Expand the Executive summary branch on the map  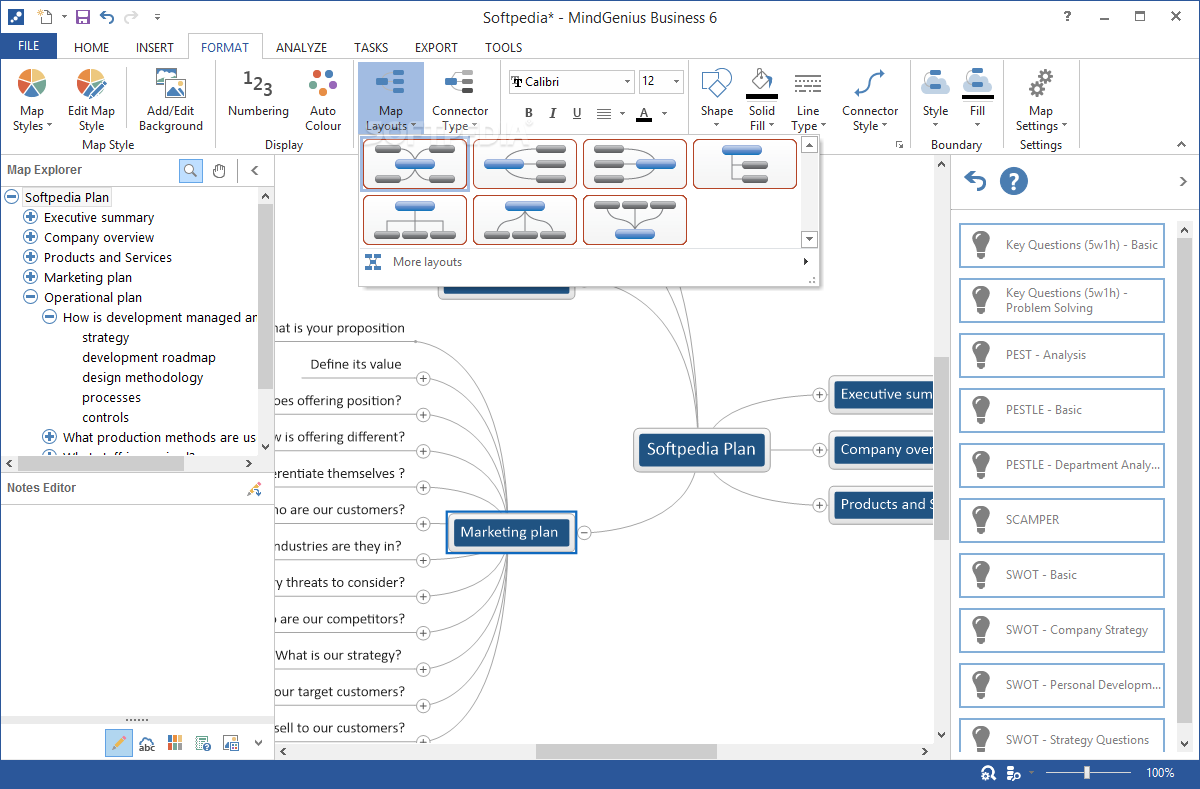(820, 395)
